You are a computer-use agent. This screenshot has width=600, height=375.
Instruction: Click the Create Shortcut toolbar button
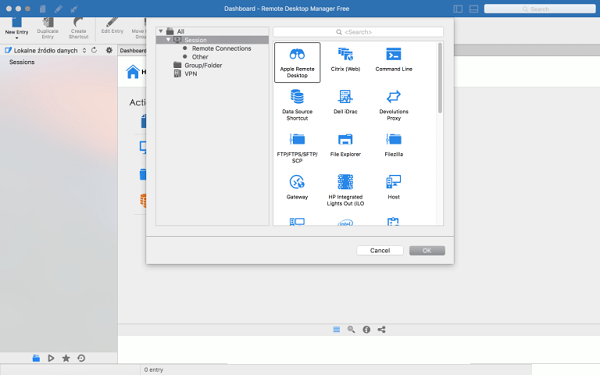[78, 28]
